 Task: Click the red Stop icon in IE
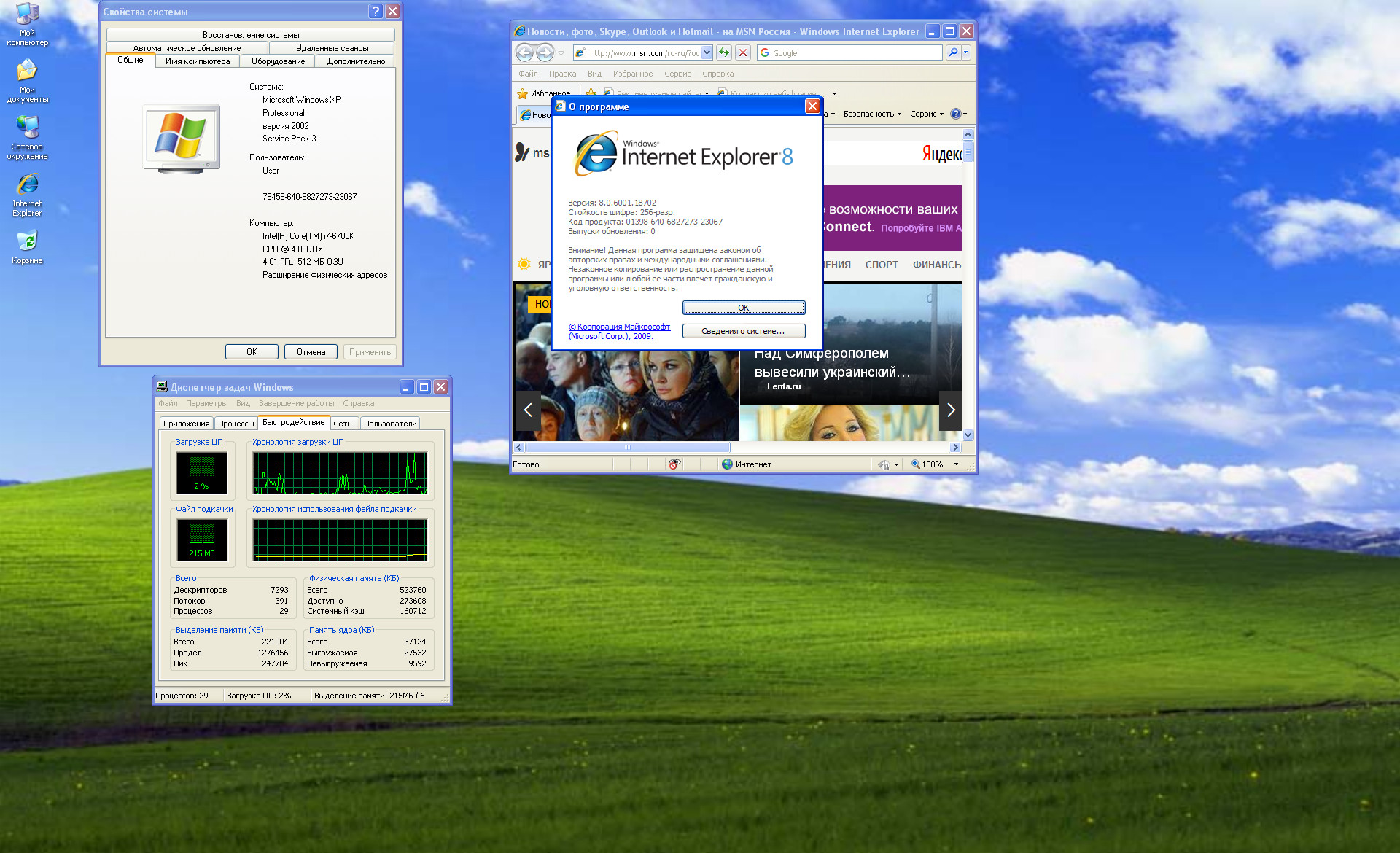coord(742,52)
